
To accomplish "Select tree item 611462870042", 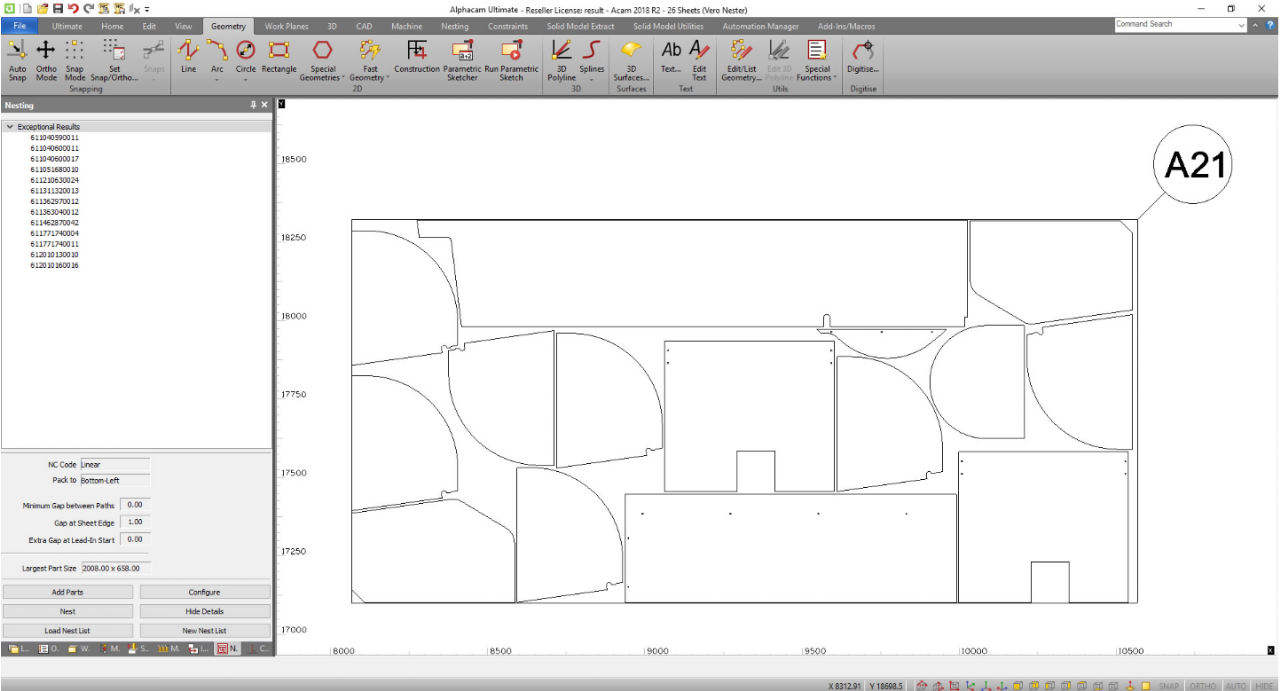I will (54, 223).
